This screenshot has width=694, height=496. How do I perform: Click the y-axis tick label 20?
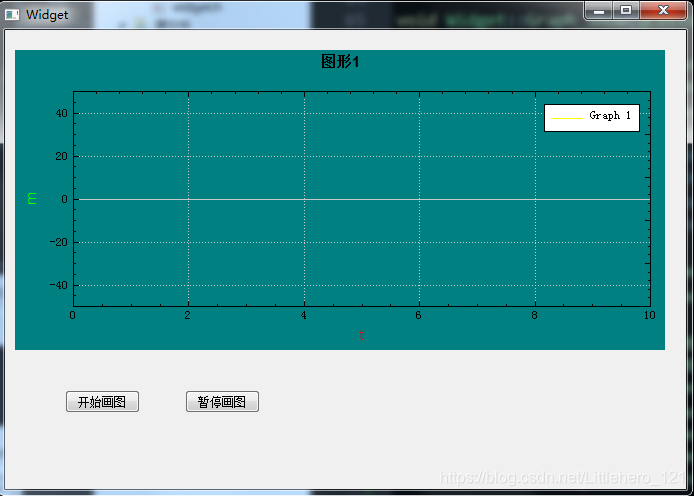pos(62,156)
